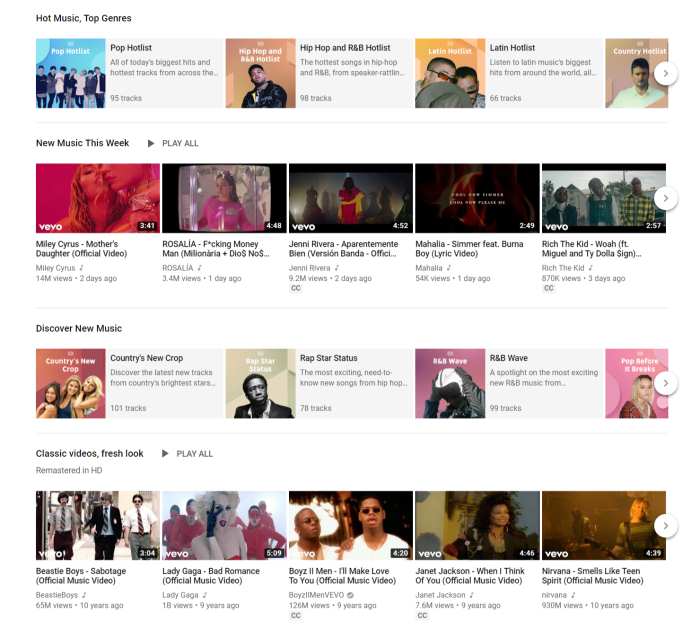Click the '95 tracks' count on Pop Hotlist
This screenshot has width=700, height=629.
(126, 98)
